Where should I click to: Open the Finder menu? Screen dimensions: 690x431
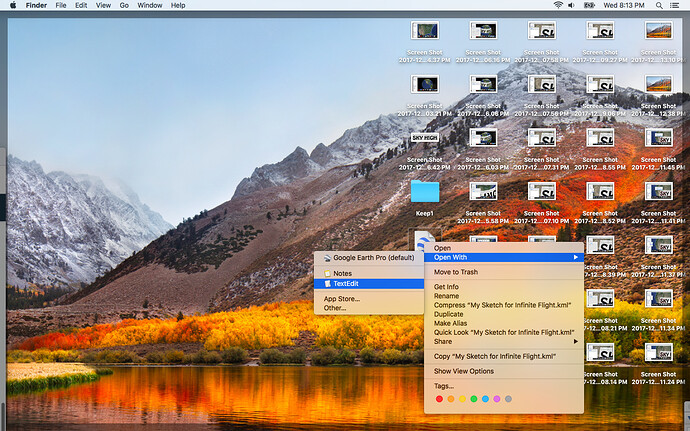coord(36,5)
